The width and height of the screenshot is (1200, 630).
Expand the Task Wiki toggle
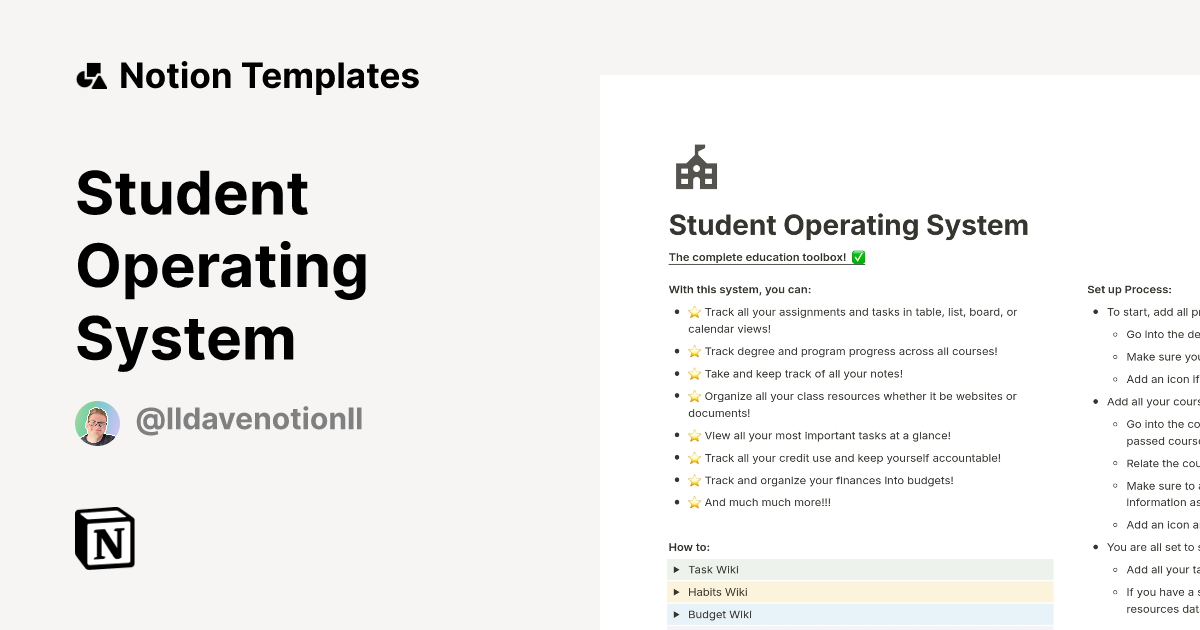[677, 569]
